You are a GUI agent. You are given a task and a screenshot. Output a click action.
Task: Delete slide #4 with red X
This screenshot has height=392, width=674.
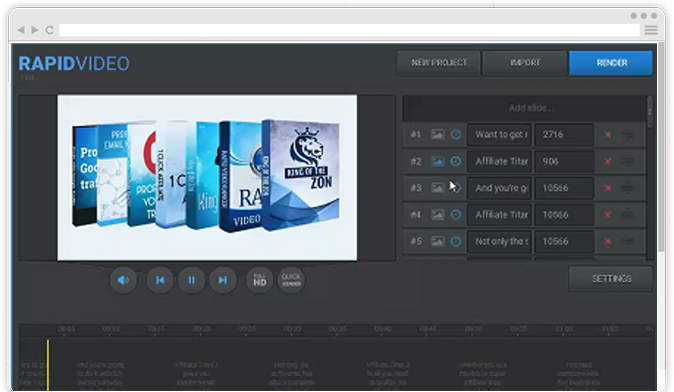pos(607,214)
